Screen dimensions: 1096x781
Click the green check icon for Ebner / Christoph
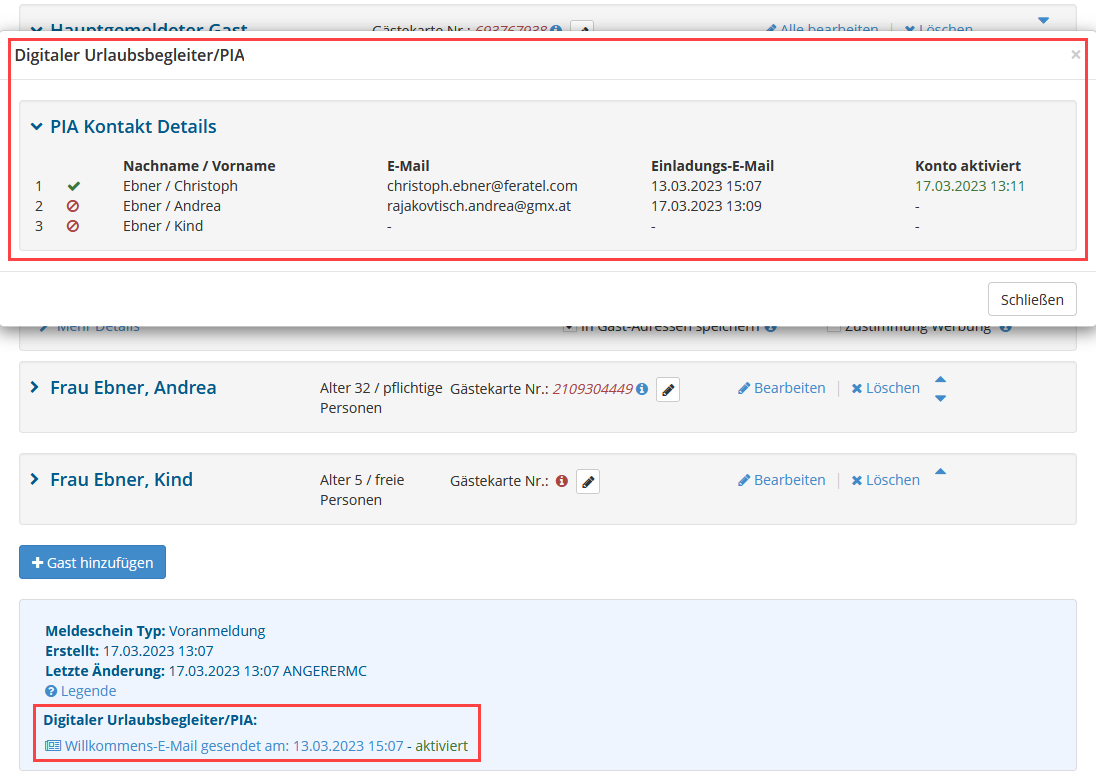73,186
